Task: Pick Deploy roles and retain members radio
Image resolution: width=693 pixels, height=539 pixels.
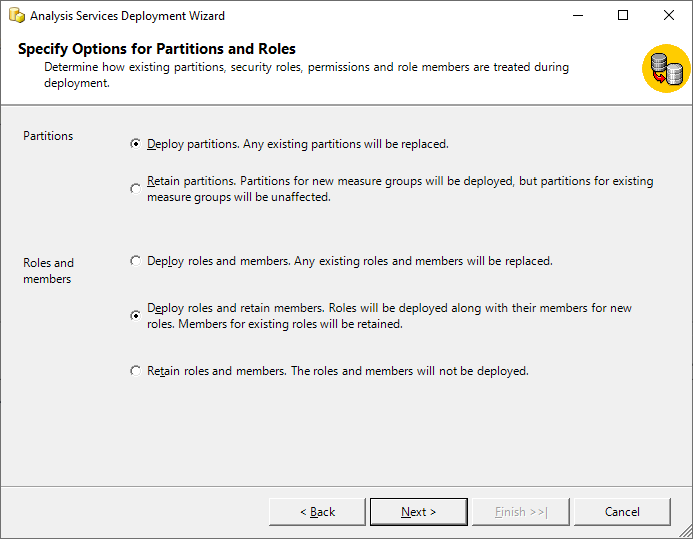Action: pyautogui.click(x=136, y=316)
